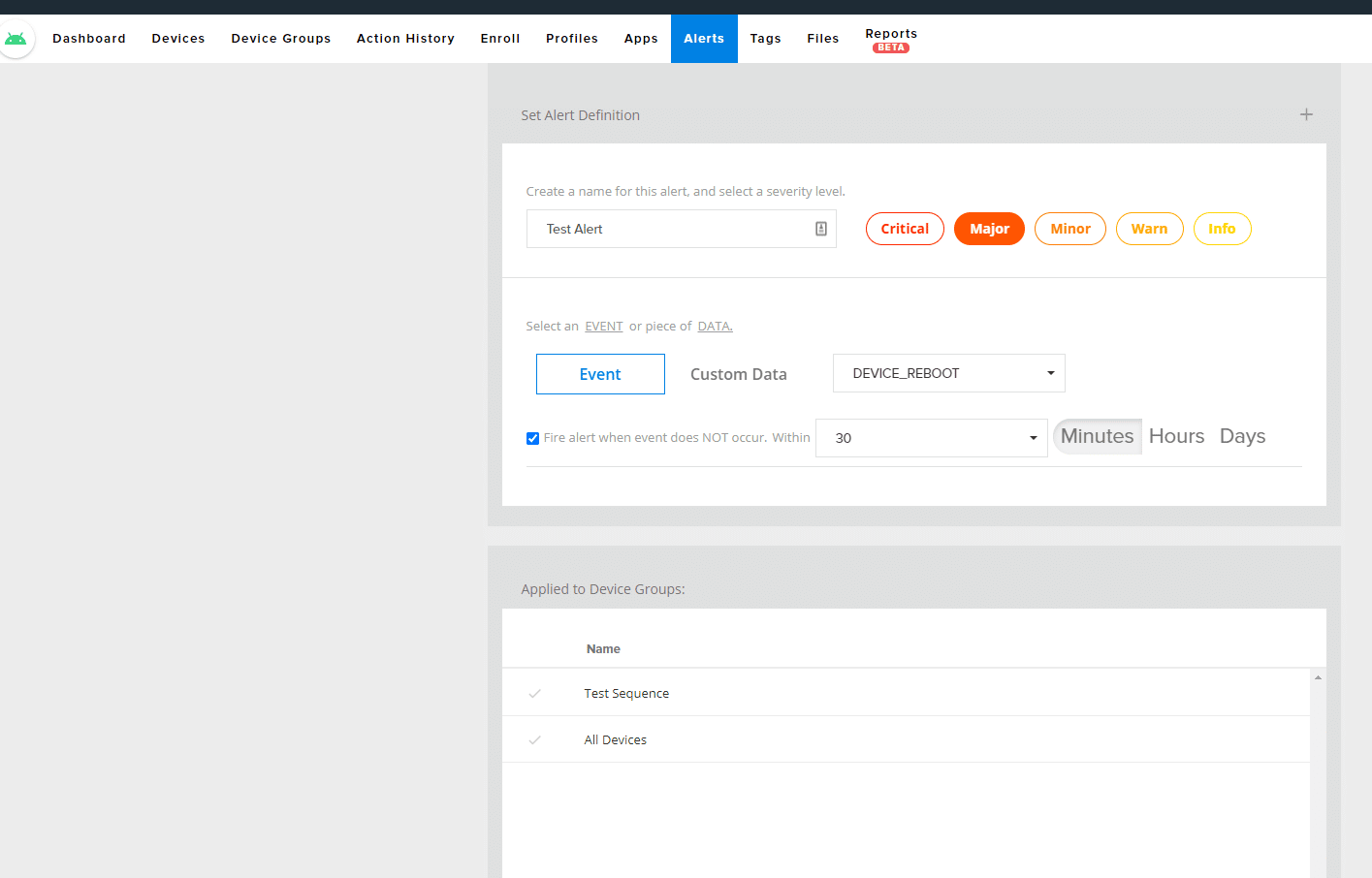Click the EVENT link

point(603,327)
